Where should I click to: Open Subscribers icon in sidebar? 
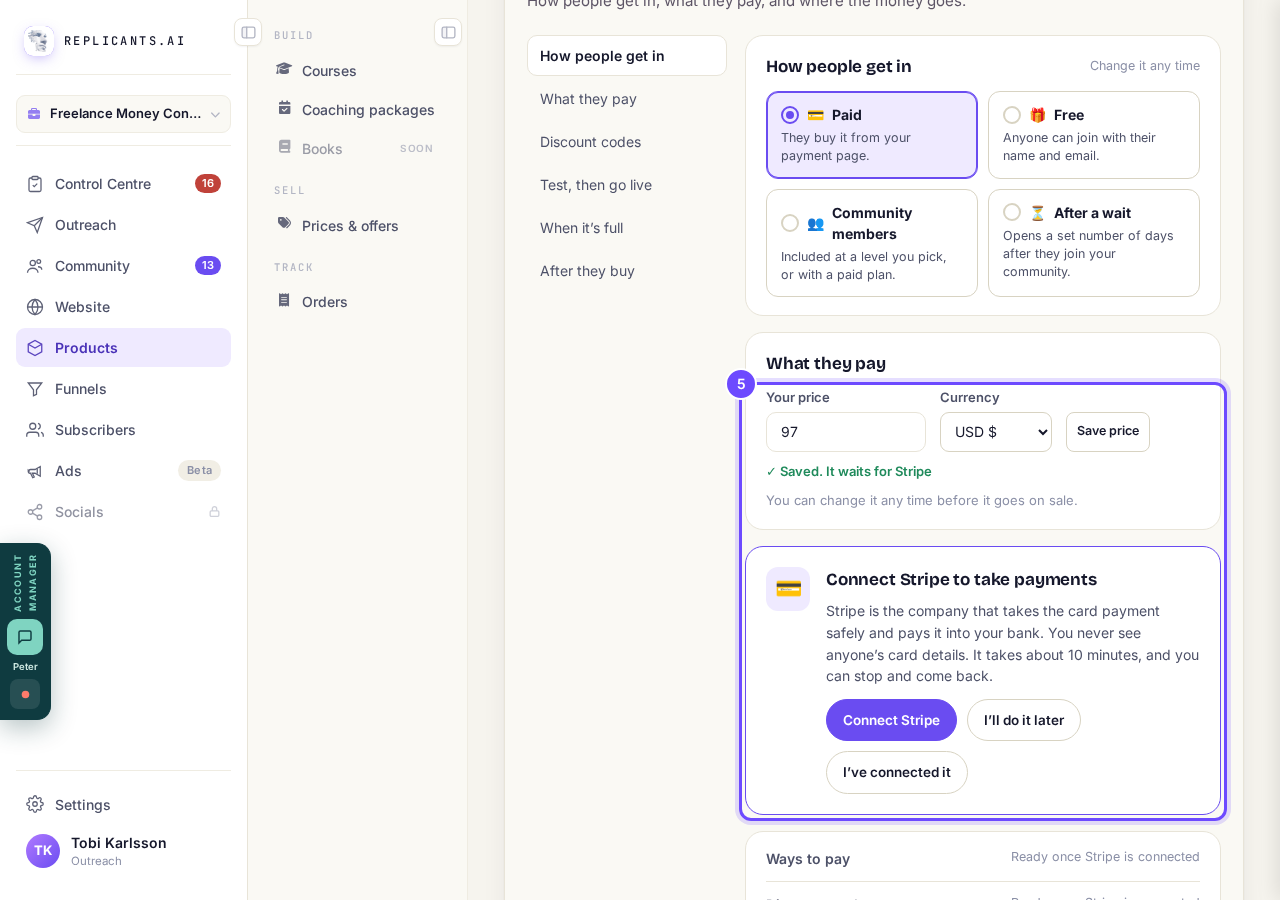35,430
